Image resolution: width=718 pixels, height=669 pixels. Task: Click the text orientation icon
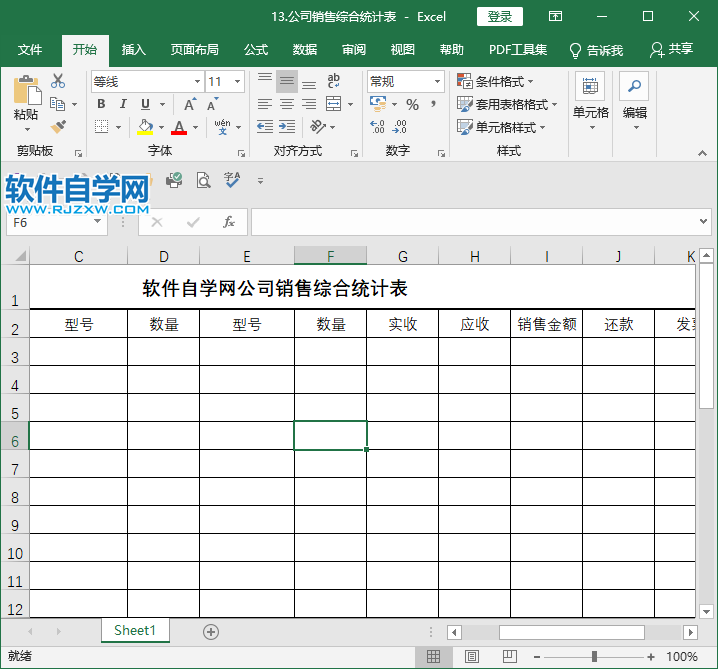pyautogui.click(x=317, y=126)
